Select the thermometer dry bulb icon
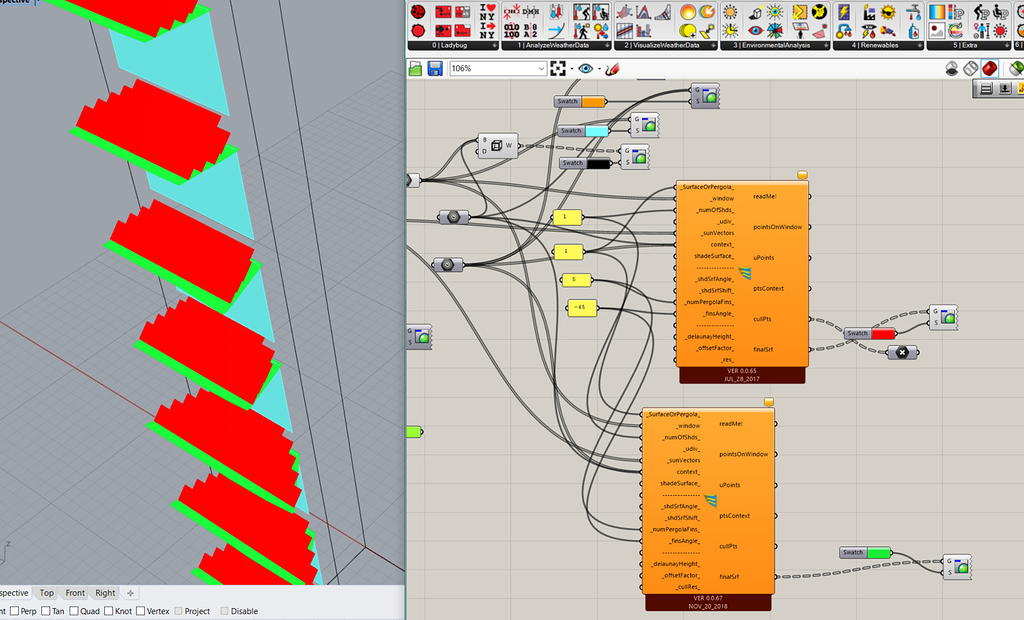Image resolution: width=1024 pixels, height=620 pixels. tap(556, 12)
